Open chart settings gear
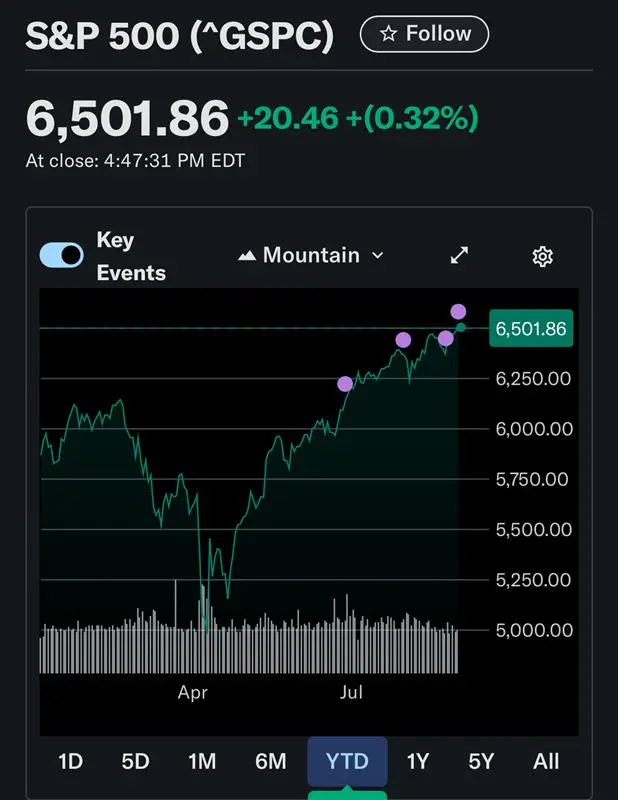618x800 pixels. tap(542, 256)
